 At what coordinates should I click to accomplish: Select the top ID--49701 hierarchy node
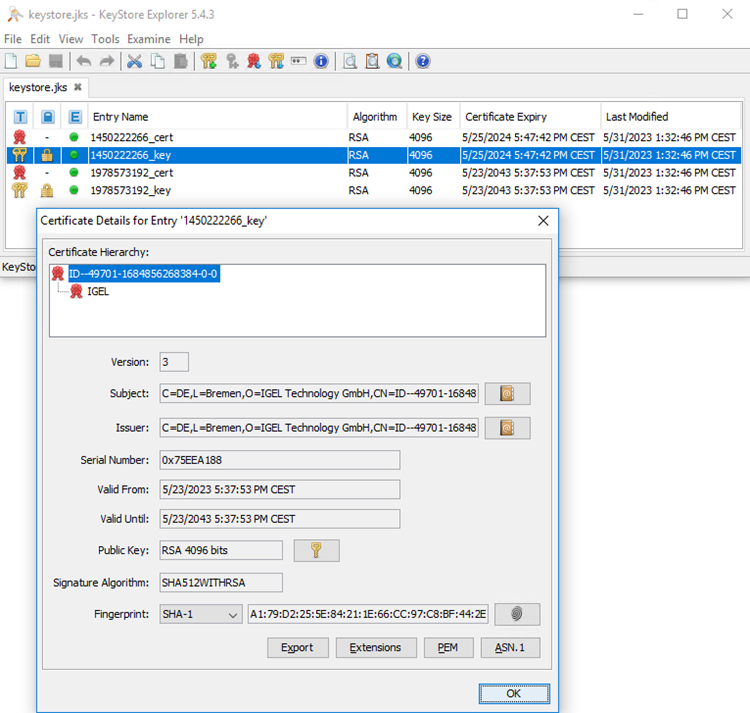(142, 273)
